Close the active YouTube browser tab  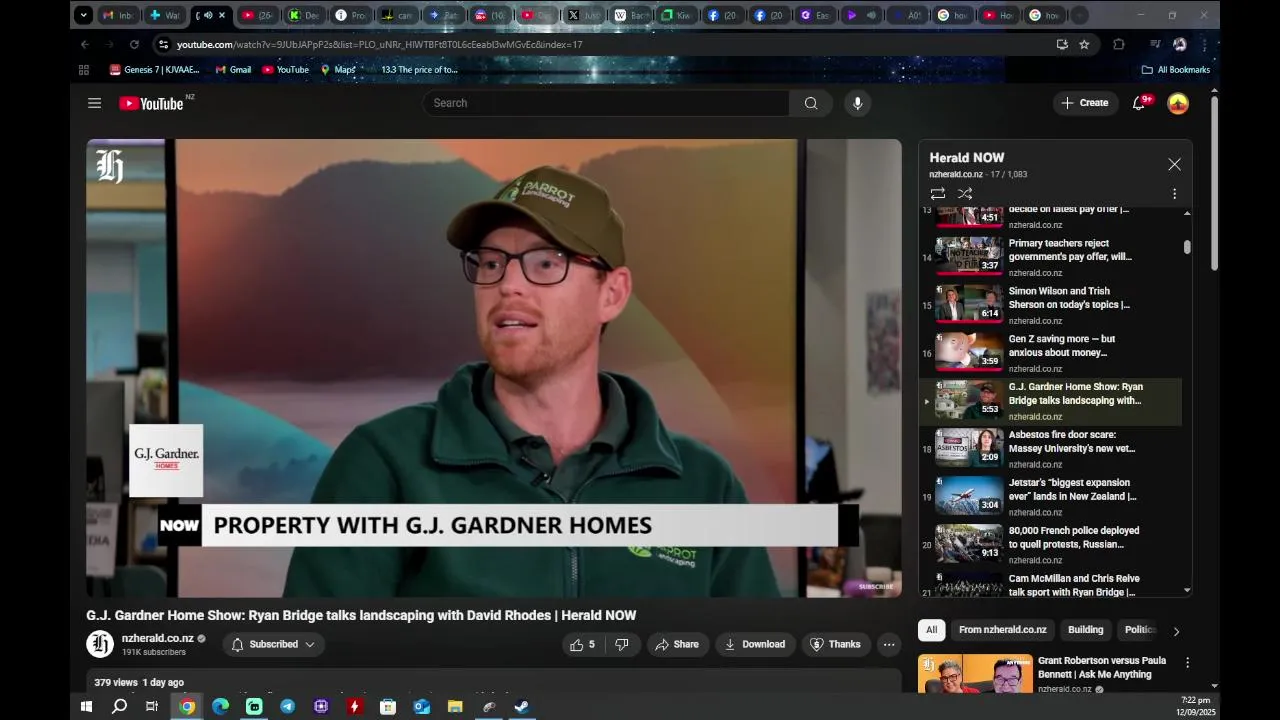(222, 15)
